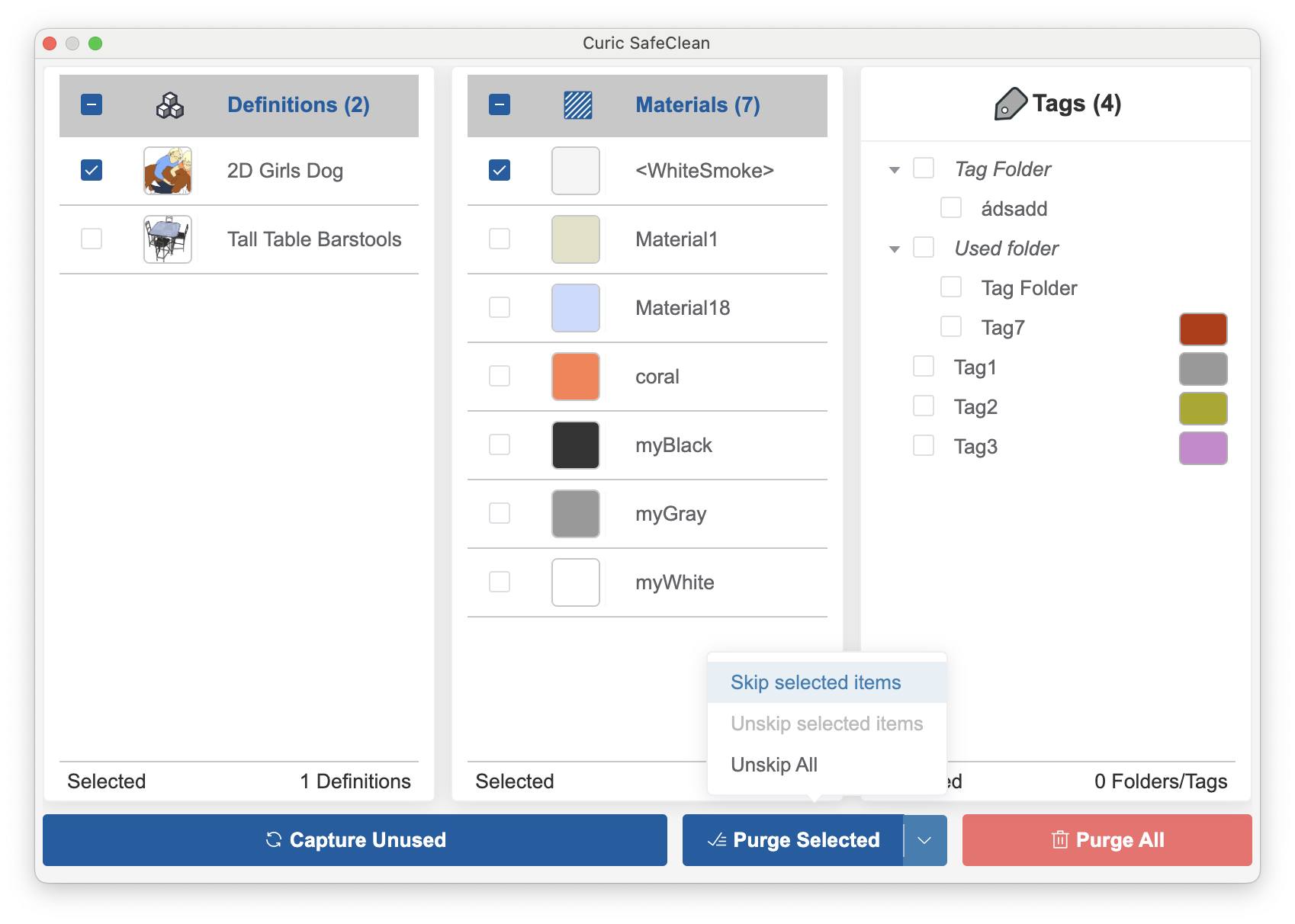
Task: Collapse the Tag Folder tree node
Action: pyautogui.click(x=895, y=170)
